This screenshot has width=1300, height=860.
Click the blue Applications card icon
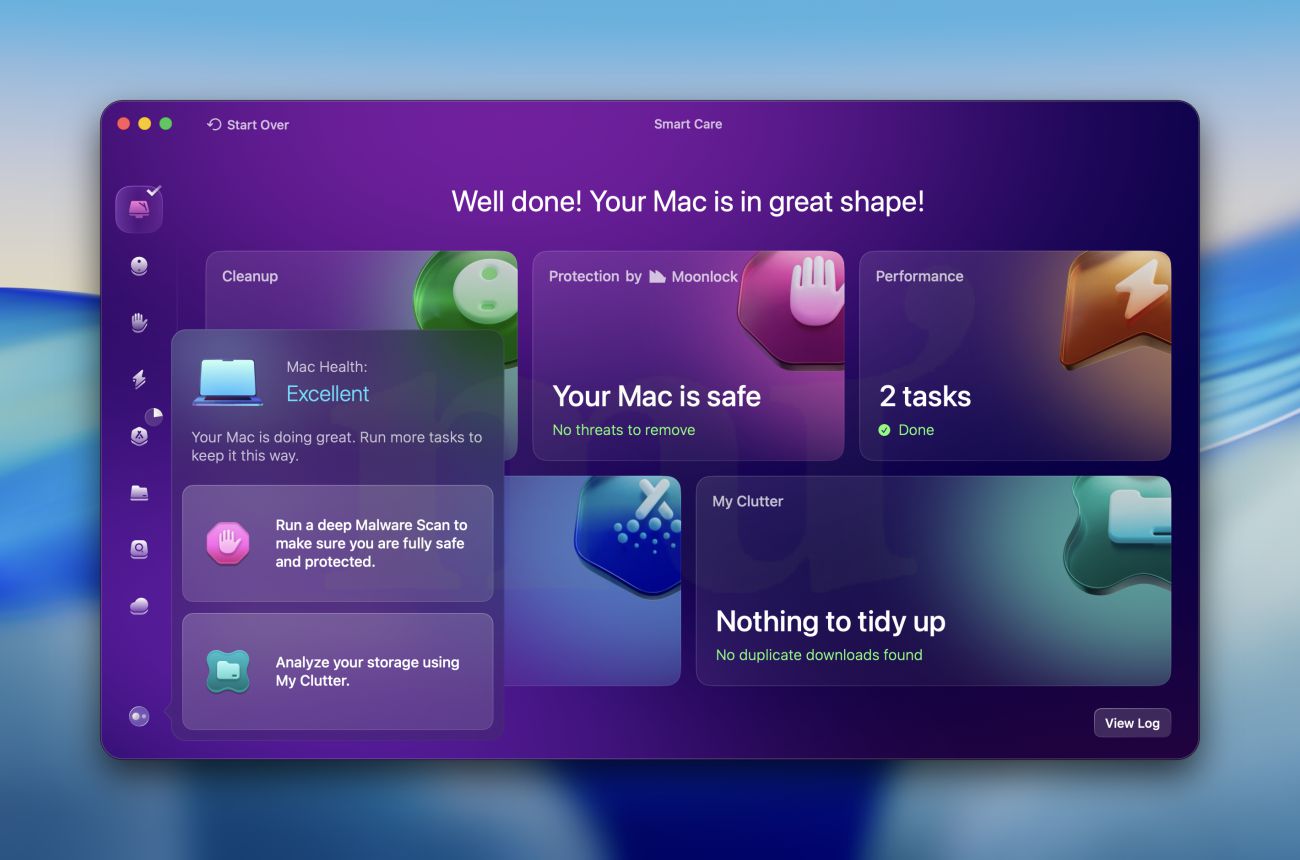[x=628, y=530]
